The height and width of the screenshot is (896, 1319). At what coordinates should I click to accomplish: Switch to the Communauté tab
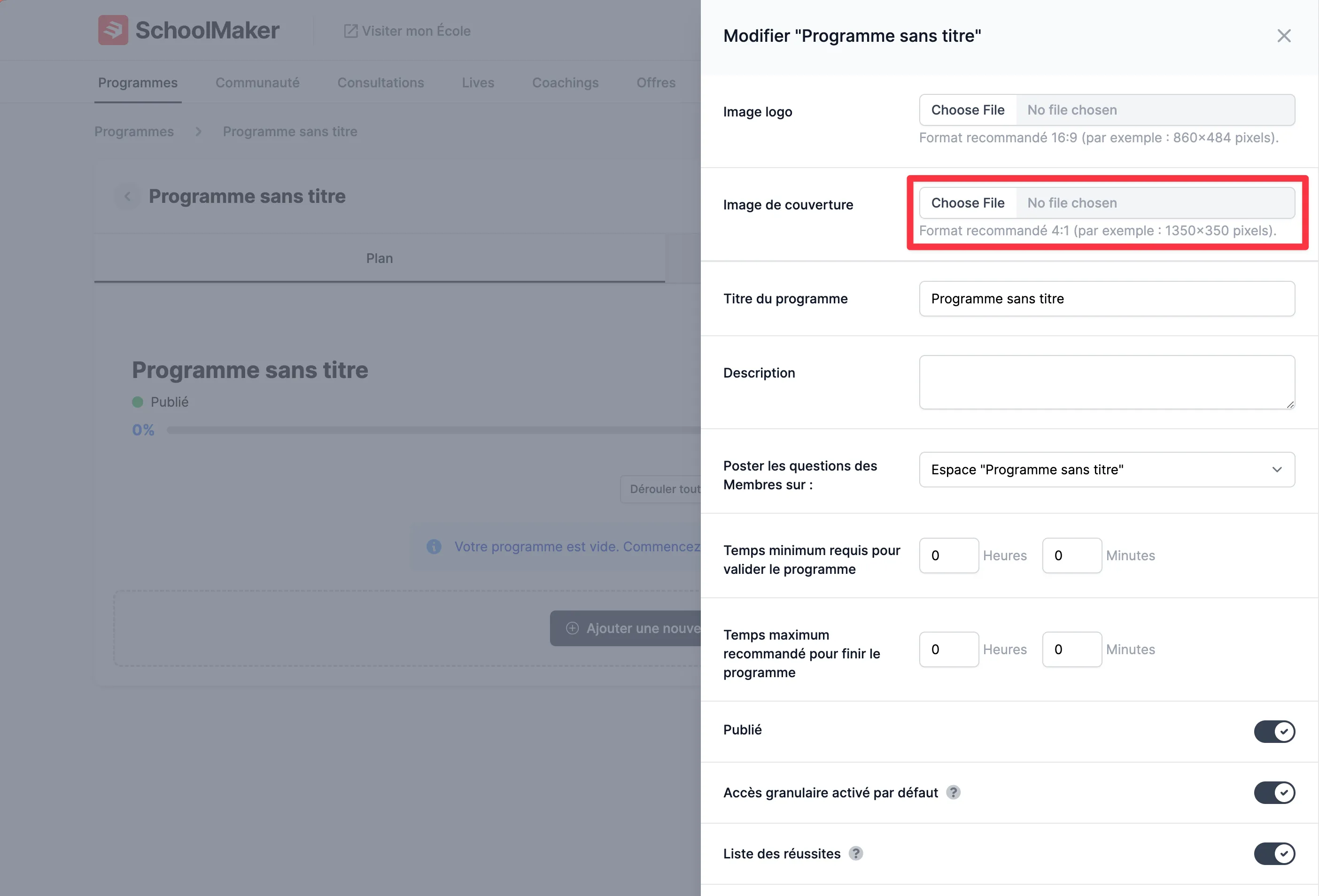point(257,83)
